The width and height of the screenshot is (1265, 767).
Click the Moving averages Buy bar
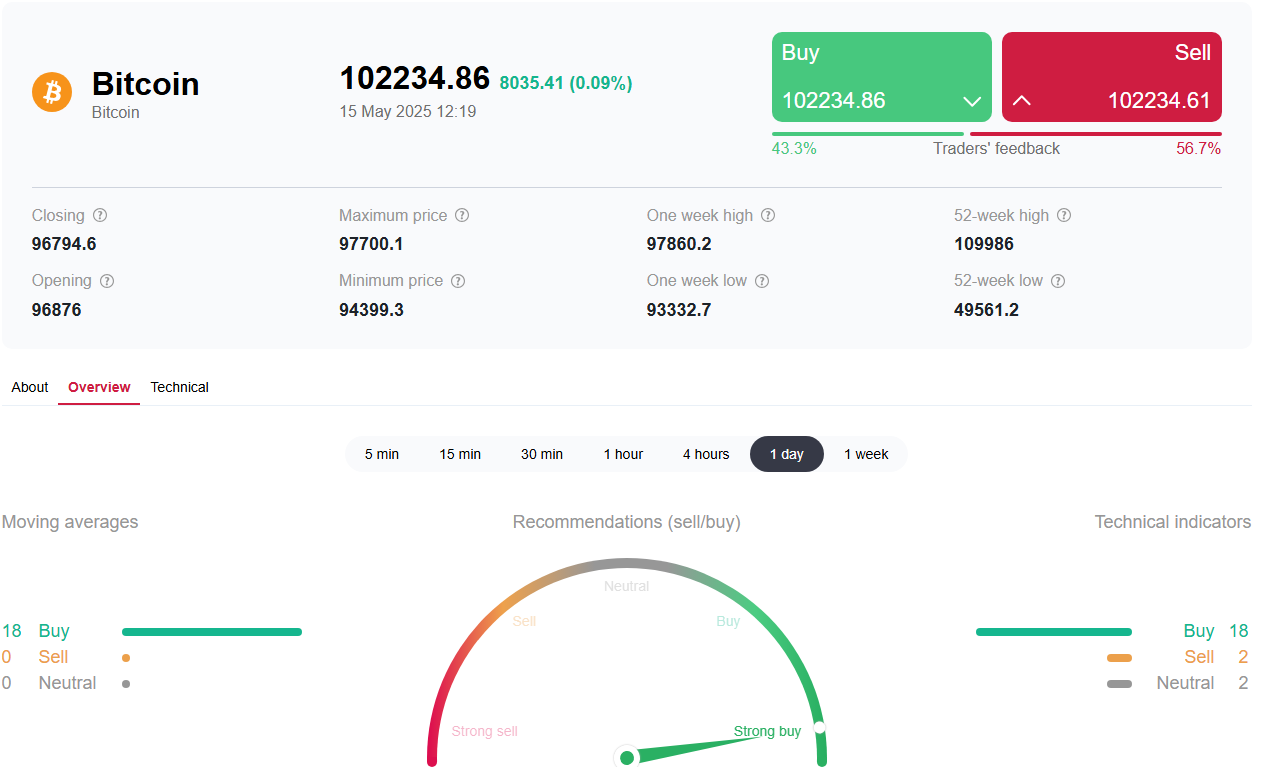[x=212, y=632]
